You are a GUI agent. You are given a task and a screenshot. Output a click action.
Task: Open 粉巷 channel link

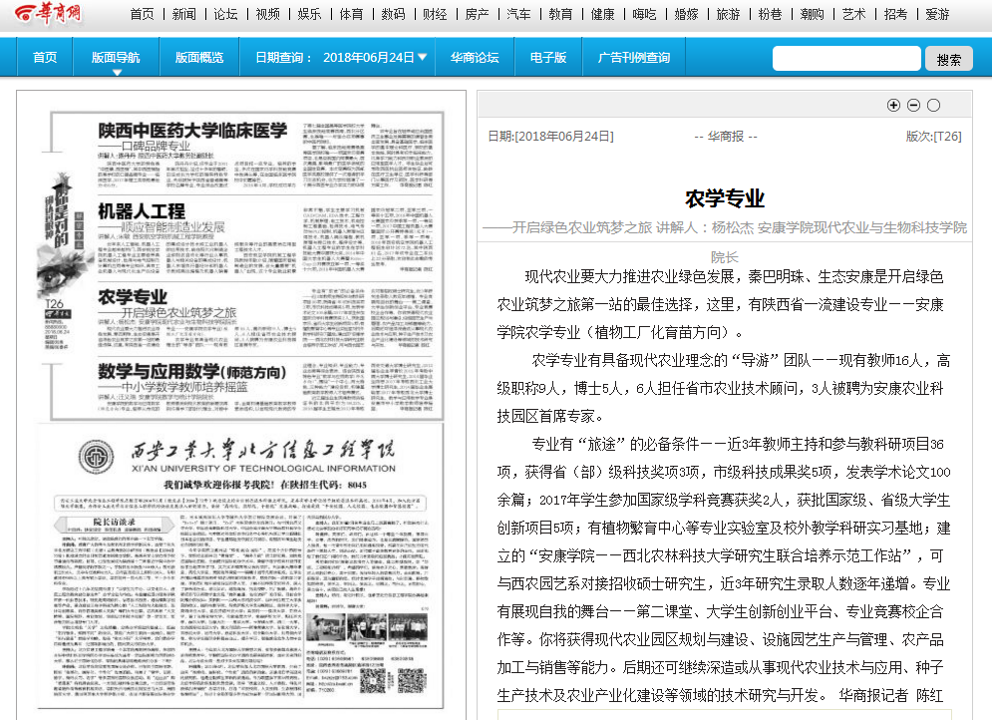coord(770,14)
